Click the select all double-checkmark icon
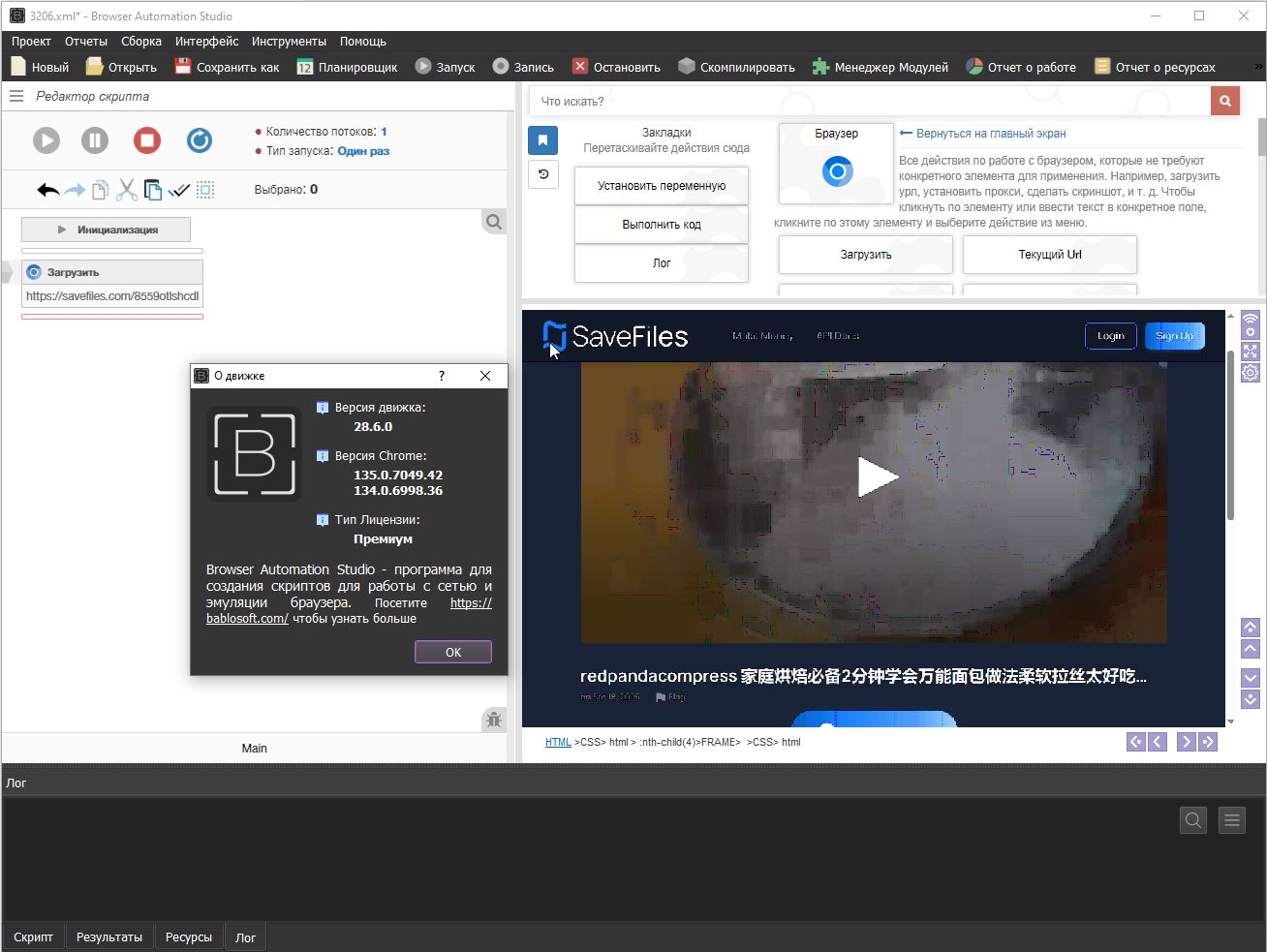 point(178,190)
